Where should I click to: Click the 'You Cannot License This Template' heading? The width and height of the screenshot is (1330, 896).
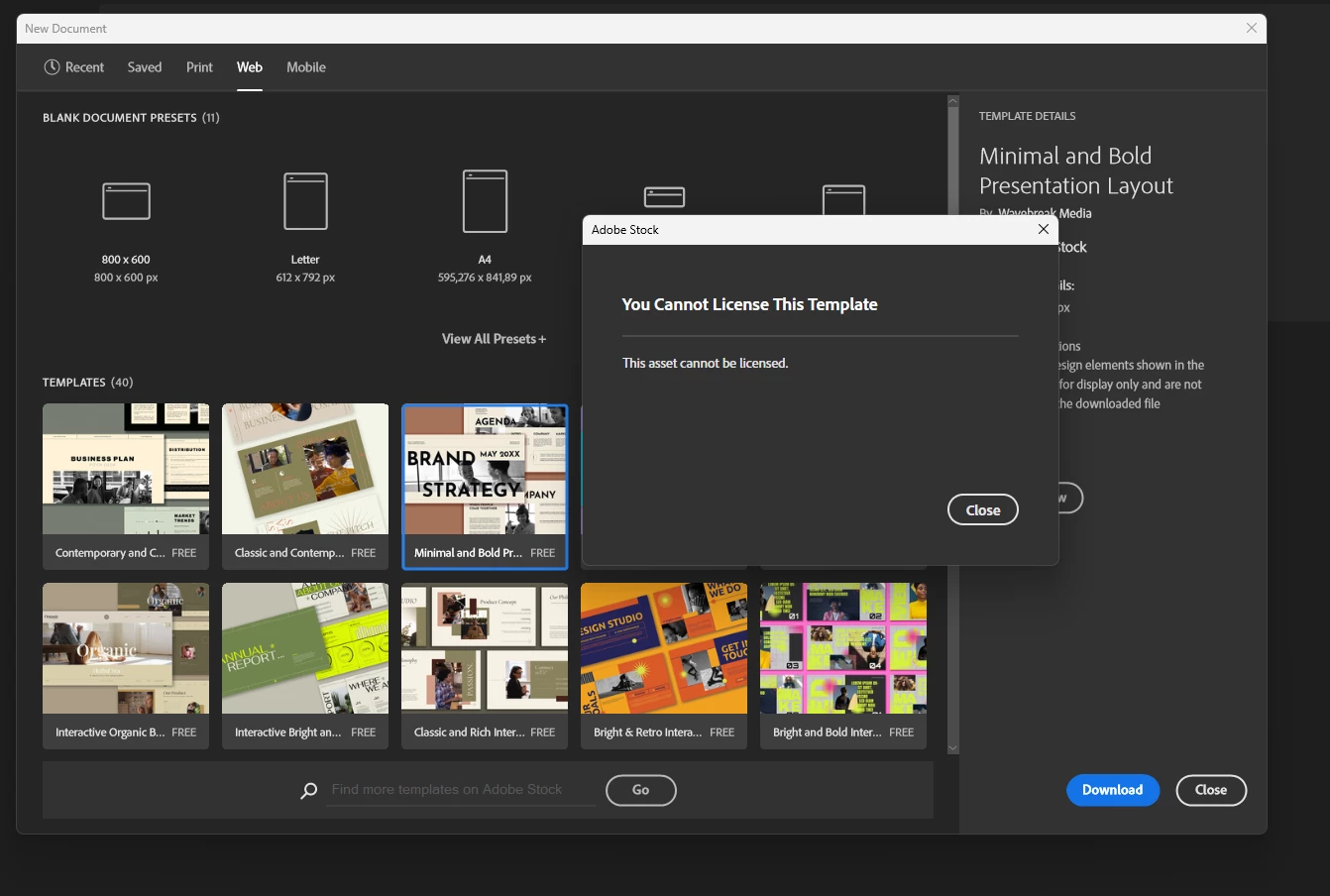749,304
